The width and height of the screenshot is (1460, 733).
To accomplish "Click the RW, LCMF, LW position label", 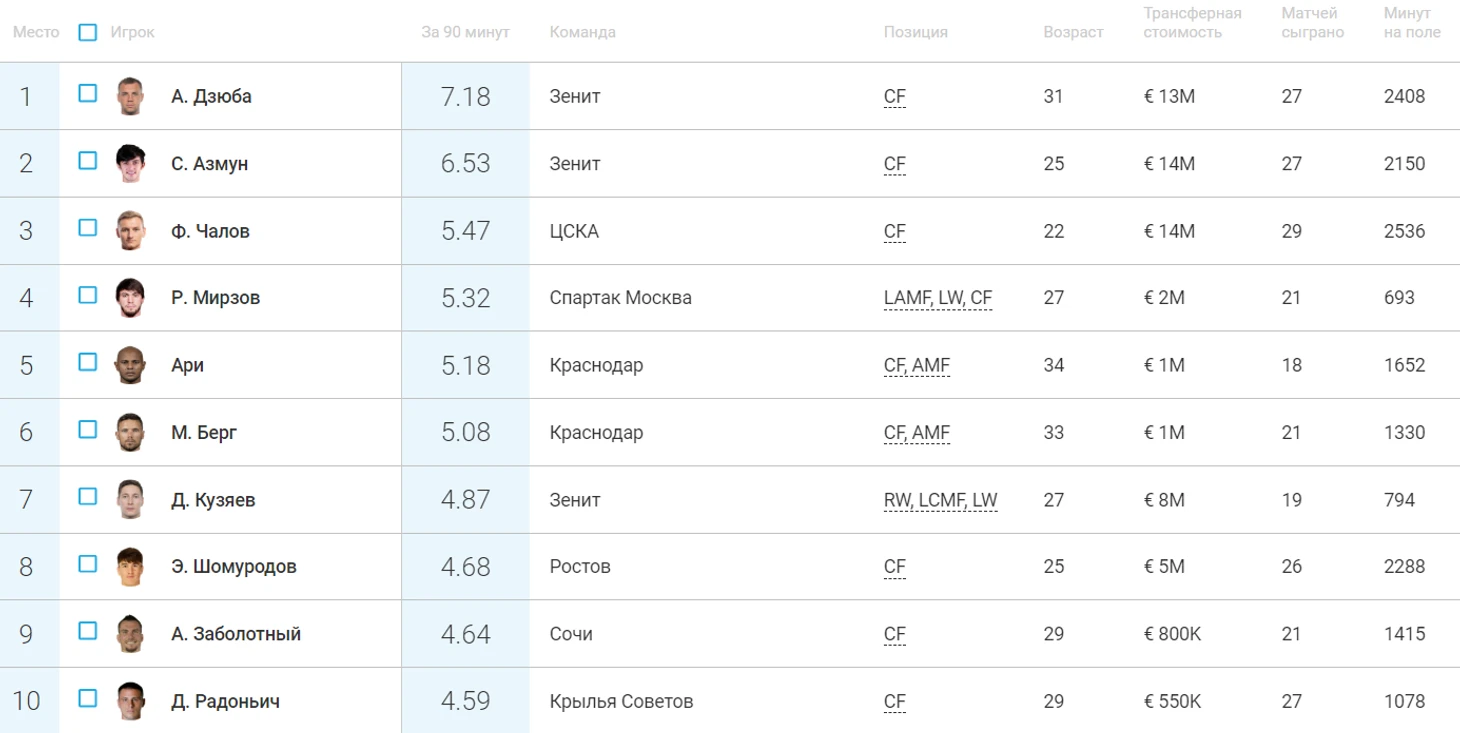I will tap(940, 500).
